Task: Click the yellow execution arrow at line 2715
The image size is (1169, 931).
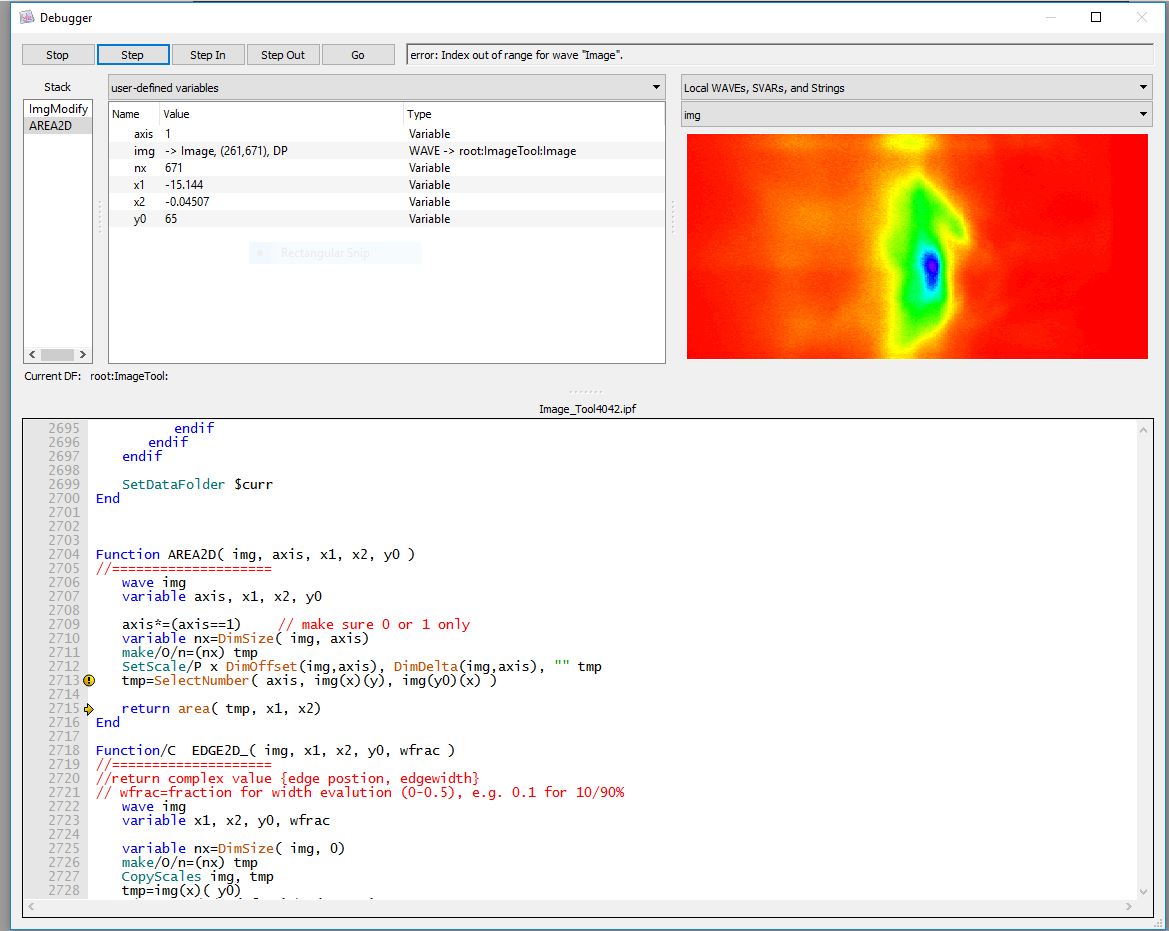Action: coord(89,709)
